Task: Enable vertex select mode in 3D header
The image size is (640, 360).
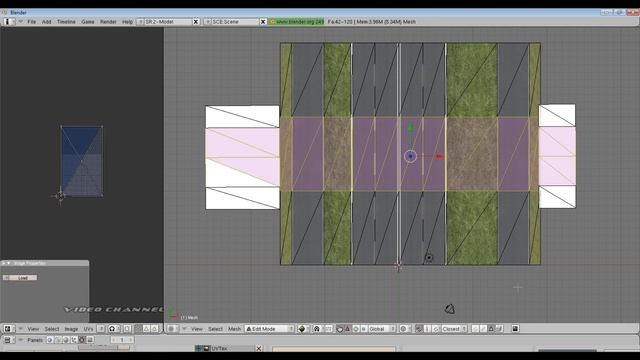Action: (475, 329)
